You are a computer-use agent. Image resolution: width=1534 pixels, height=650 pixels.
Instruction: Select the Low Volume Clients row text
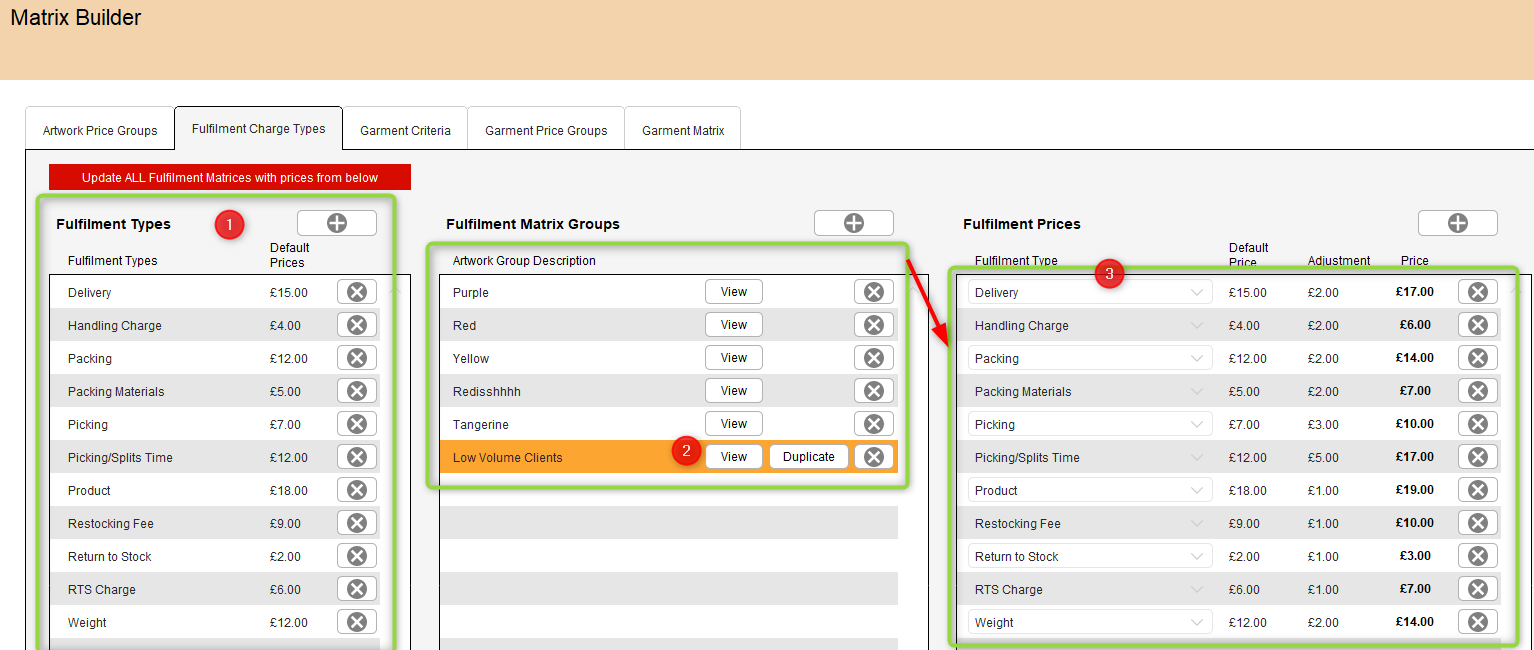tap(508, 458)
